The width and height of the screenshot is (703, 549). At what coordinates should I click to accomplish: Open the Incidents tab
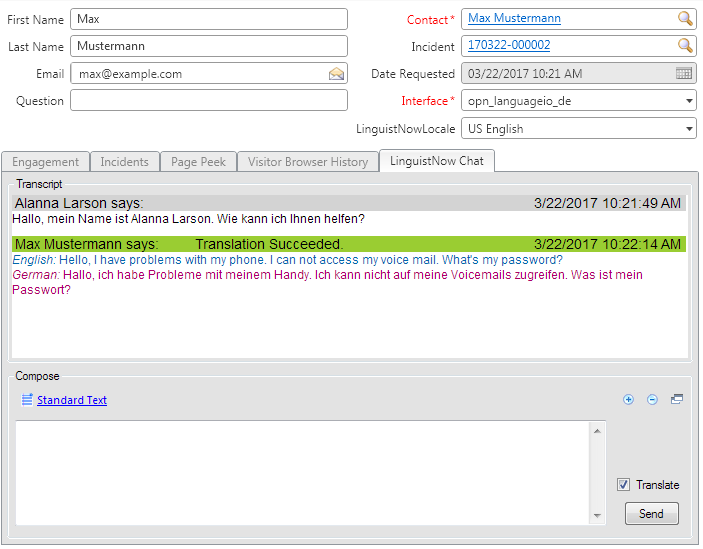pos(125,162)
